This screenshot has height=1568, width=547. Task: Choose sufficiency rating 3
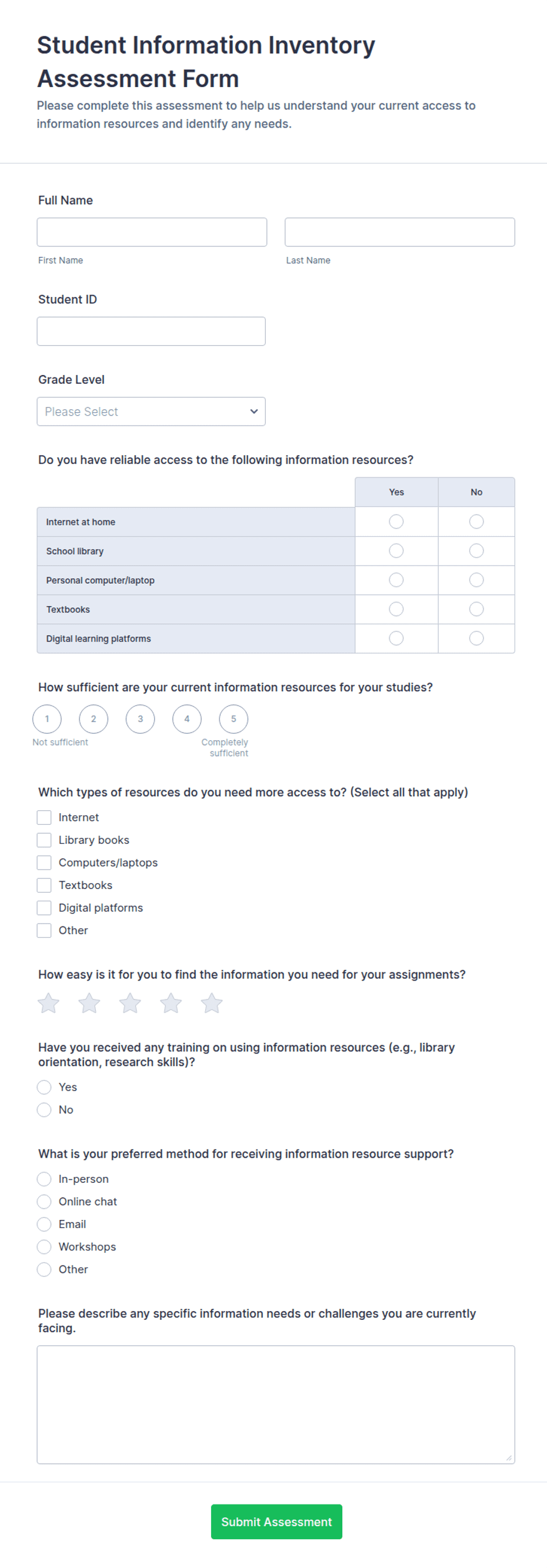point(140,719)
